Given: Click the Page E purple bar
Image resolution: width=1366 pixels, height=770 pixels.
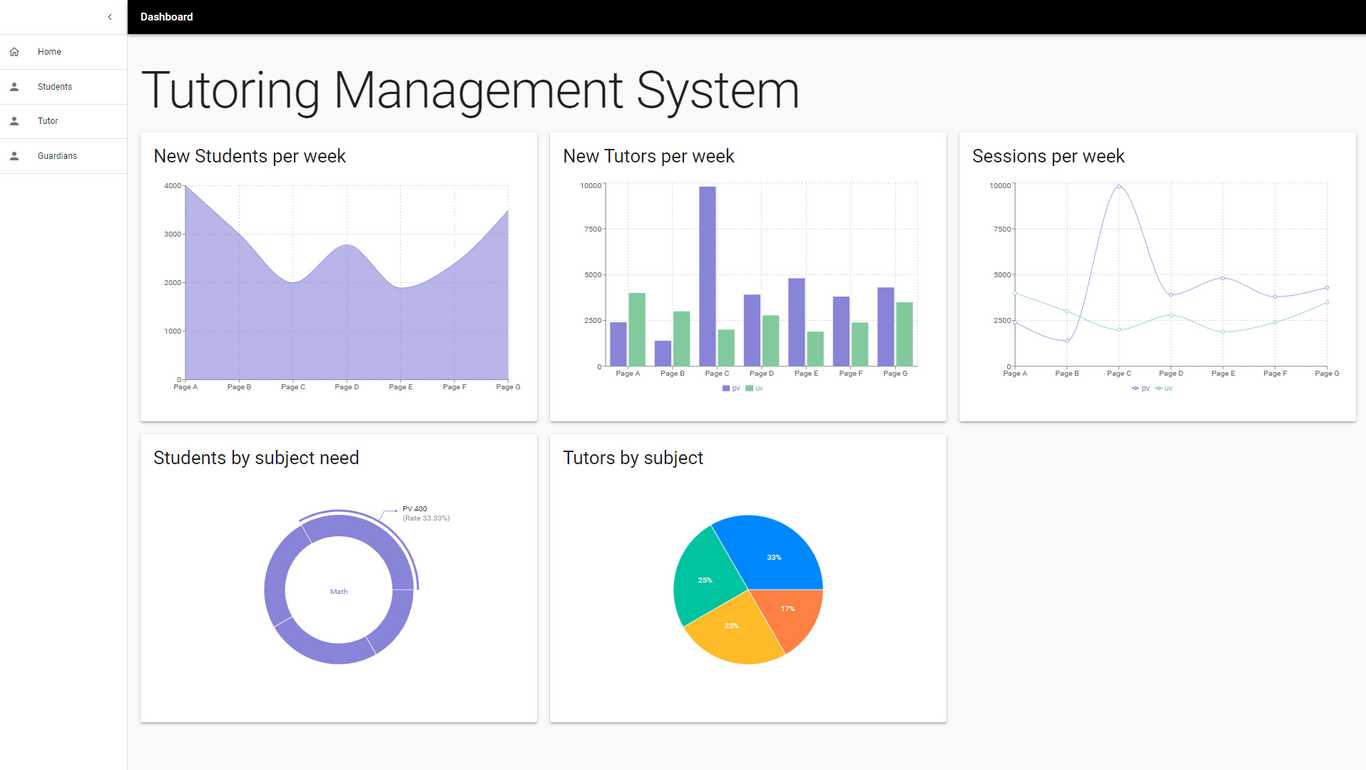Looking at the screenshot, I should click(x=796, y=322).
